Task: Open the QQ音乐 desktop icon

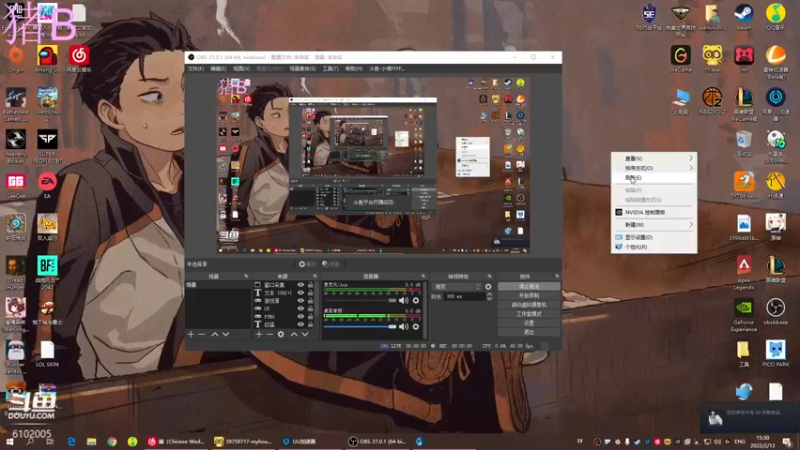Action: point(776,17)
